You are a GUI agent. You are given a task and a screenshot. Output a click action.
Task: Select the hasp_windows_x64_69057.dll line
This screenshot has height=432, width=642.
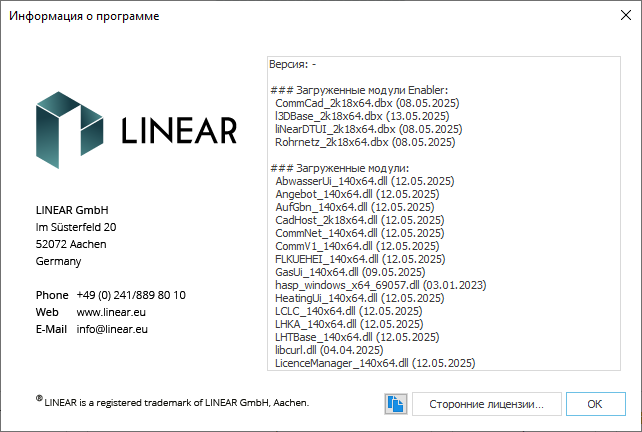tap(381, 285)
